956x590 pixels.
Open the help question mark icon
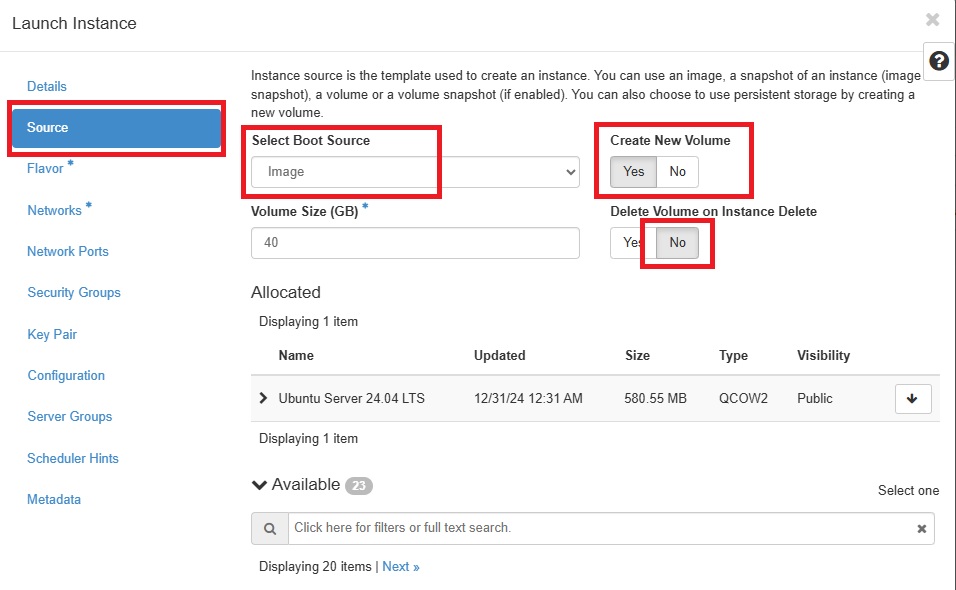pyautogui.click(x=939, y=61)
